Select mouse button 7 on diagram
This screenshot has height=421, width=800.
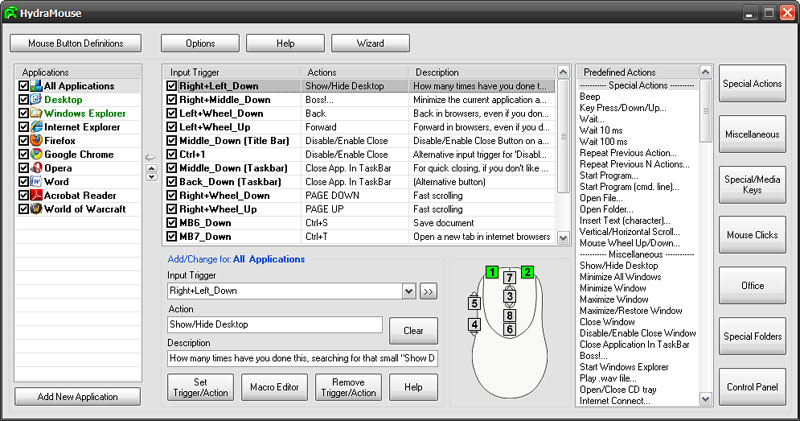coord(509,278)
